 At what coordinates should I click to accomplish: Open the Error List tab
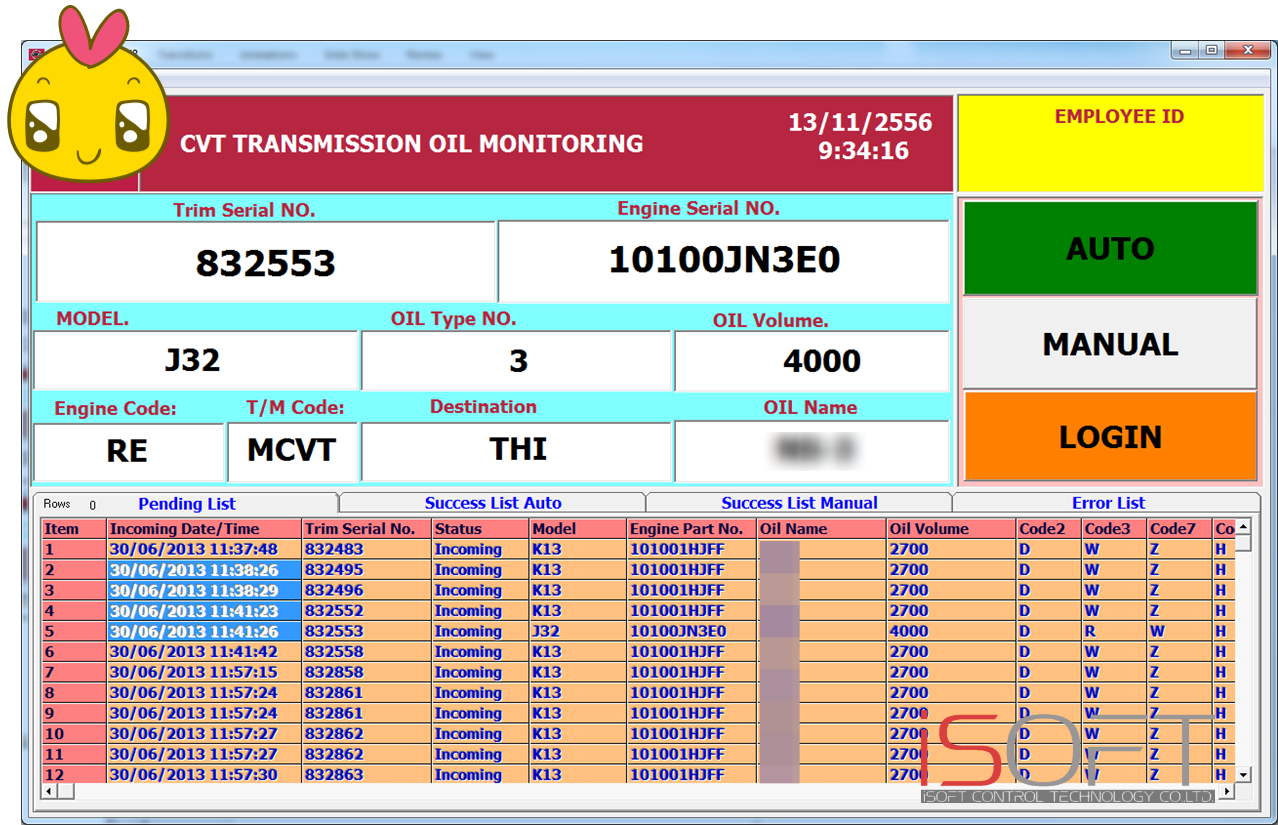pos(1108,502)
